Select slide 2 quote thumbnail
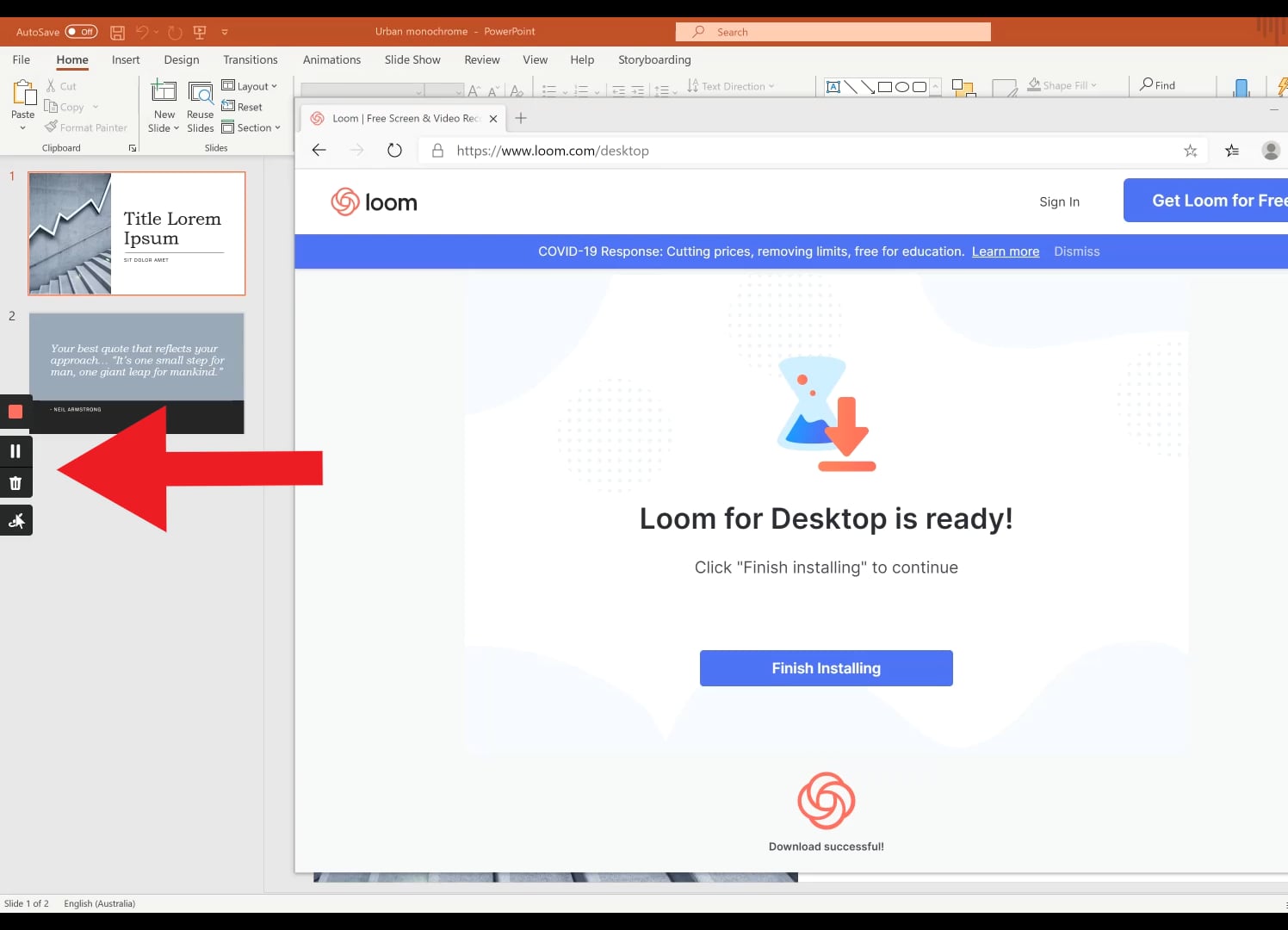The height and width of the screenshot is (930, 1288). 137,373
